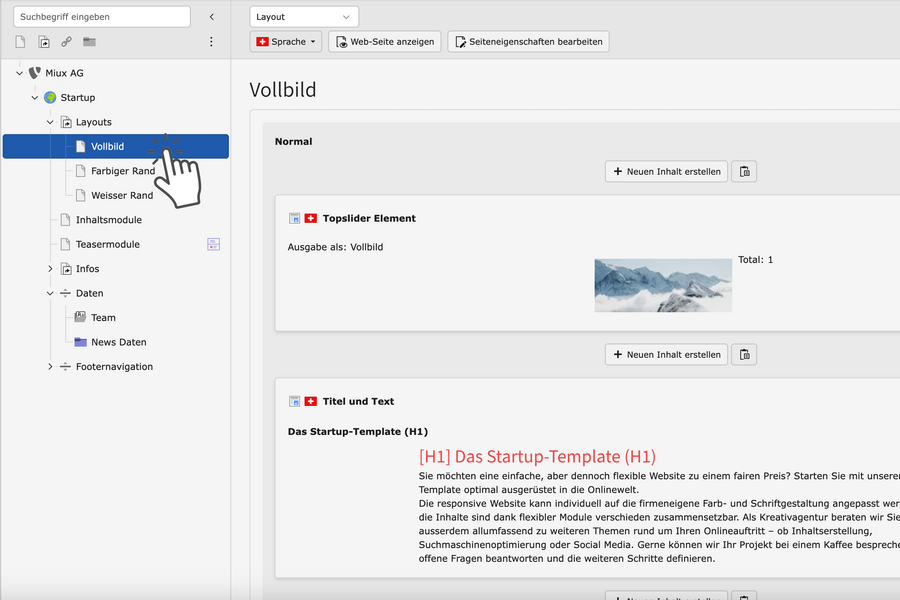Click the paste icon beside Neuen Inhalt erstellen
Image resolution: width=900 pixels, height=600 pixels.
point(744,171)
